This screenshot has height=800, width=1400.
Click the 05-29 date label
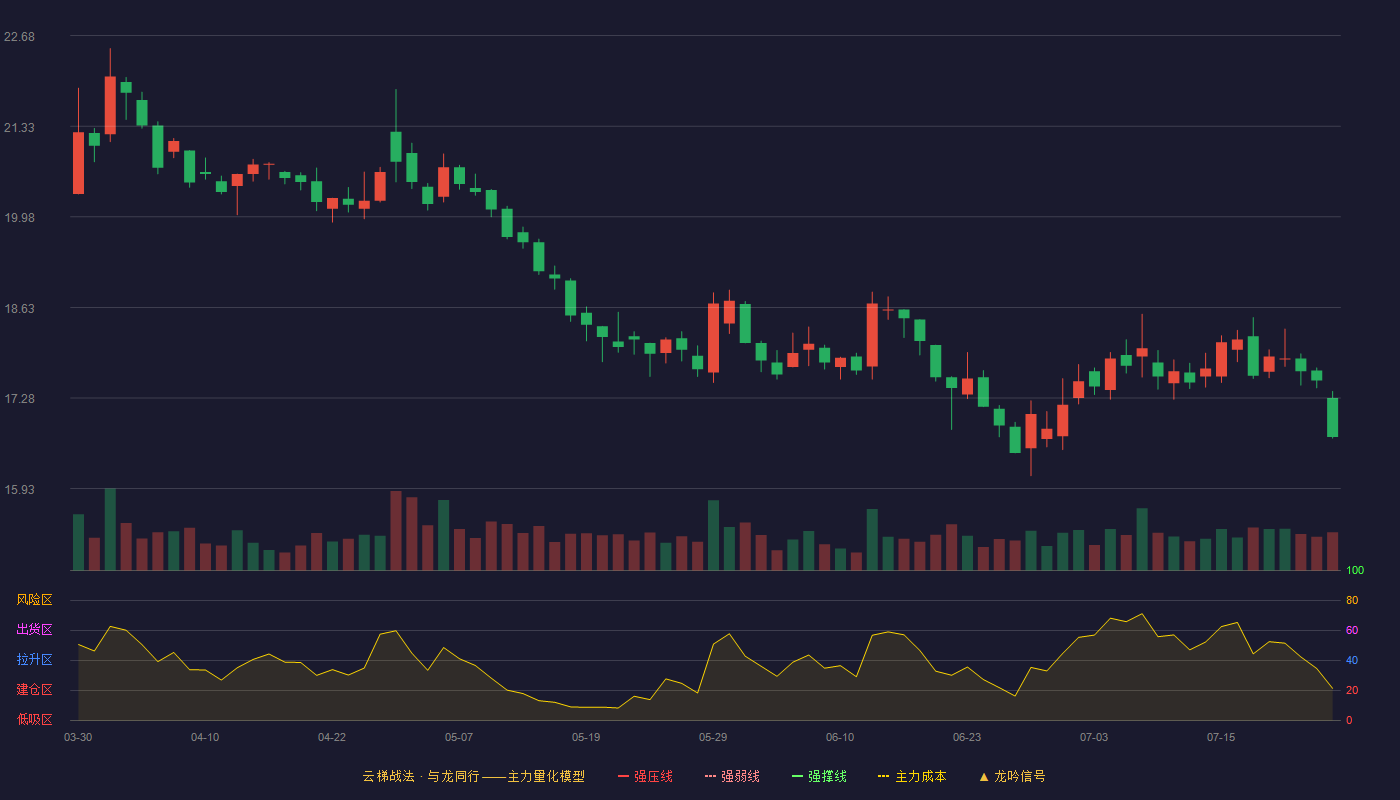[713, 737]
